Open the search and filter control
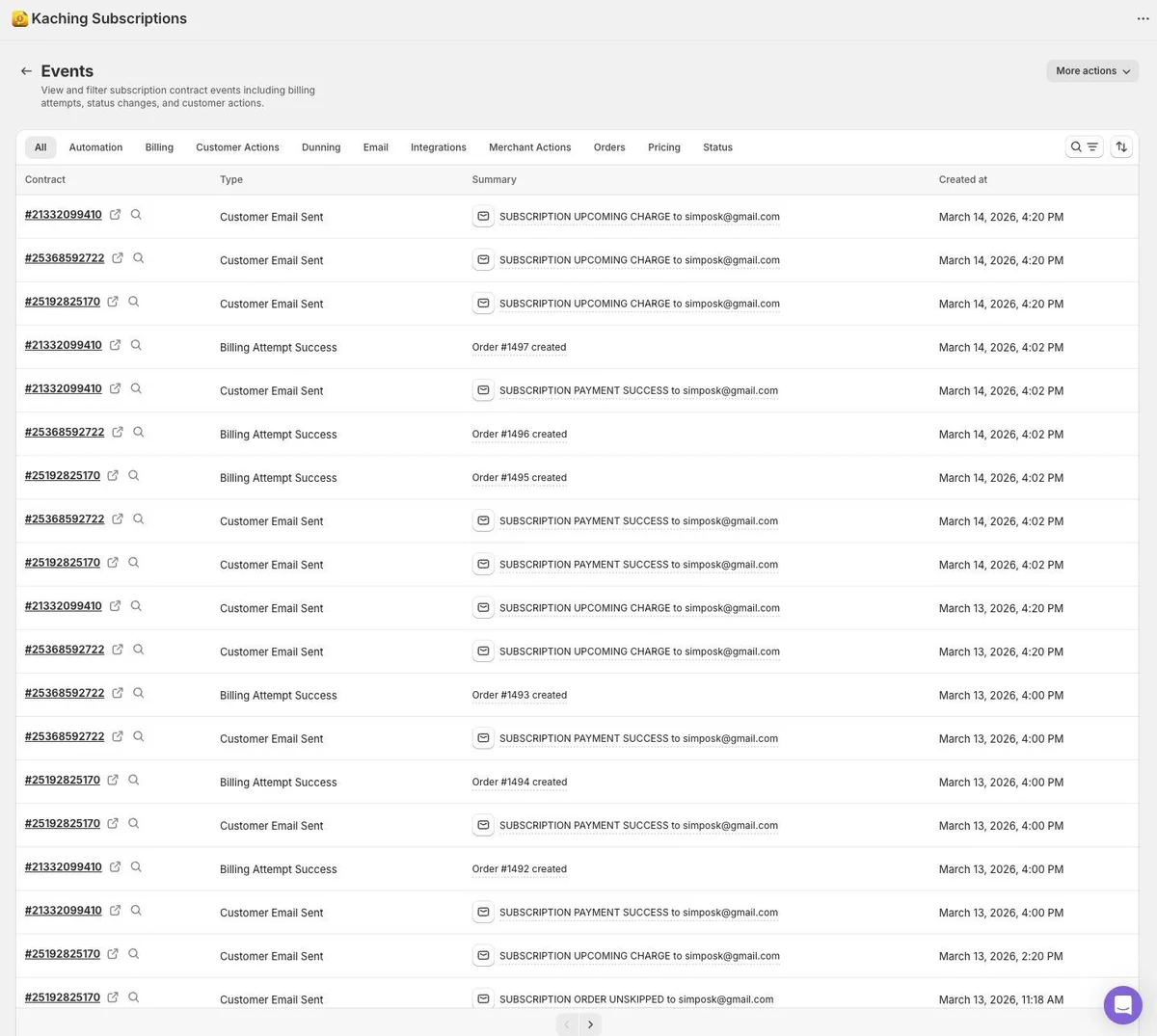Viewport: 1157px width, 1036px height. [x=1085, y=147]
